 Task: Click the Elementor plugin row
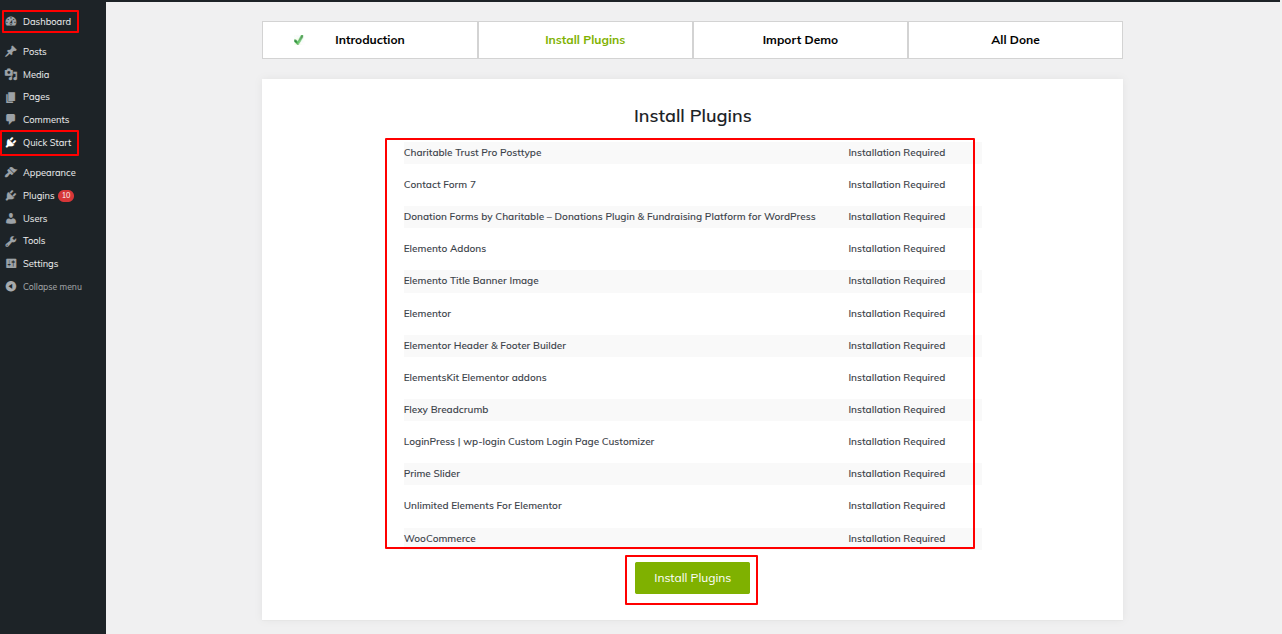(x=427, y=313)
